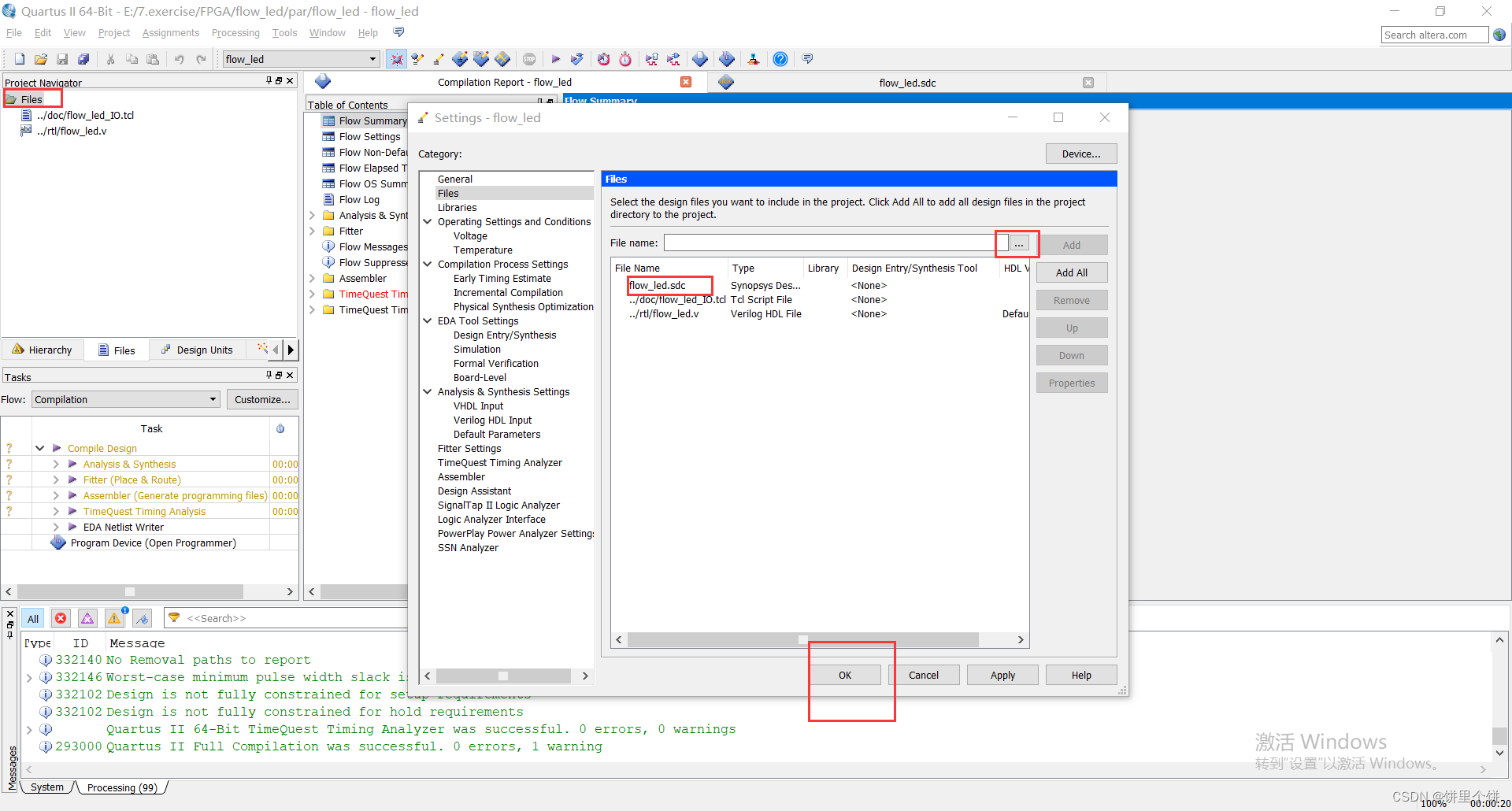
Task: Close the flow_led.sdc tab
Action: tap(1088, 83)
